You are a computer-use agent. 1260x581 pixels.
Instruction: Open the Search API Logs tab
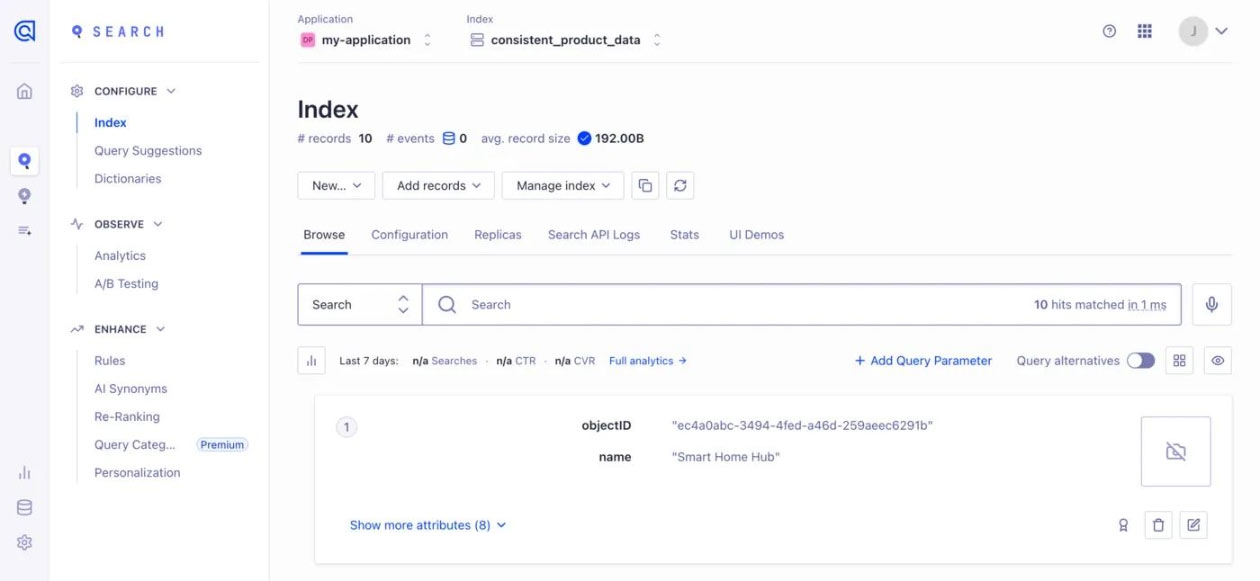pyautogui.click(x=593, y=235)
